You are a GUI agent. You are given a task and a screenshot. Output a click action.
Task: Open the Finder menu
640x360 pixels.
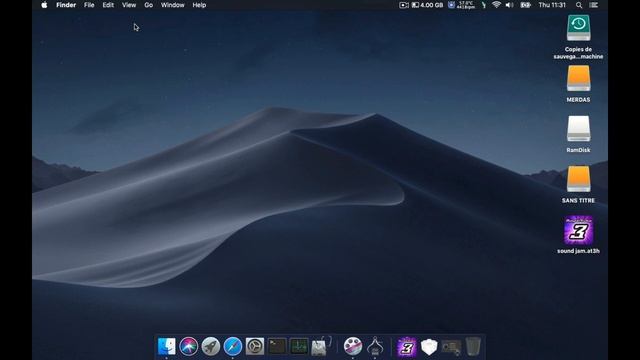coord(66,5)
